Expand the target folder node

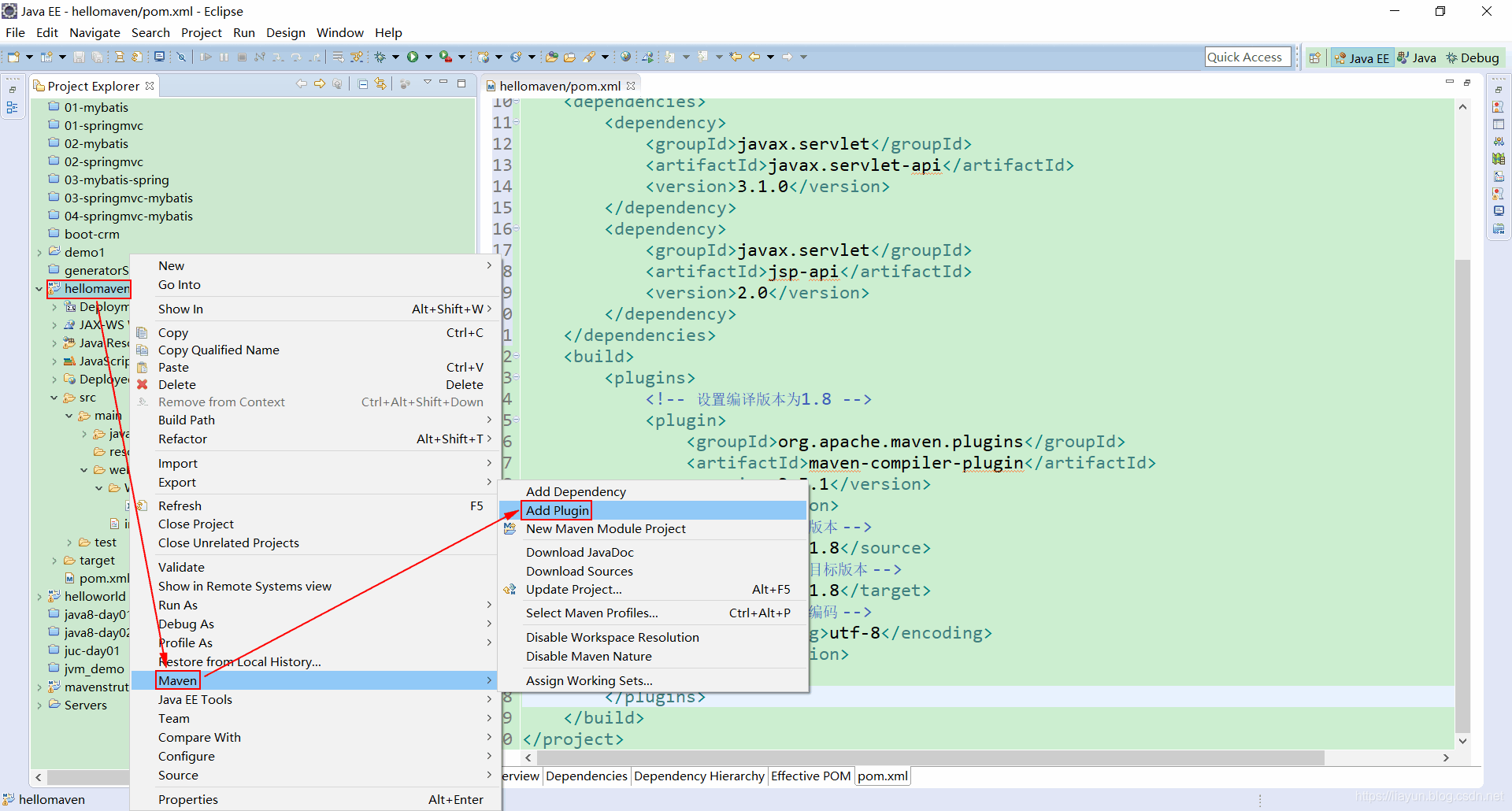coord(54,561)
